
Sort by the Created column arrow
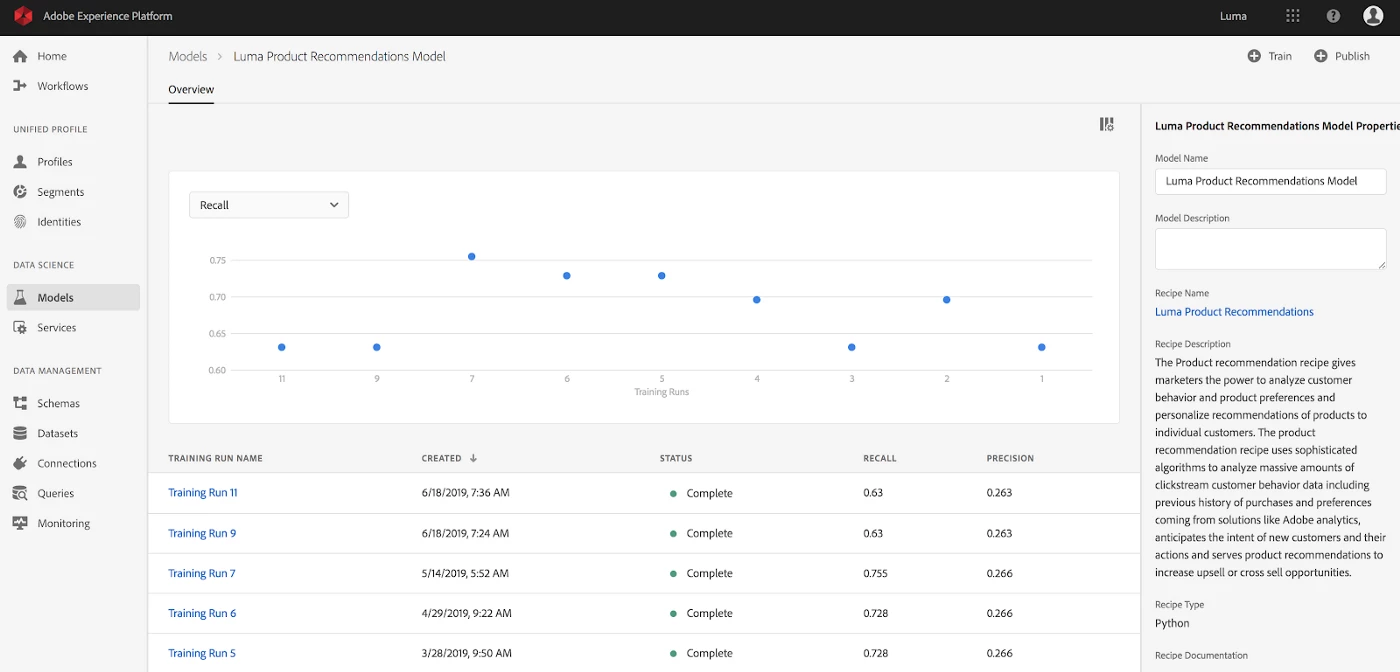473,458
